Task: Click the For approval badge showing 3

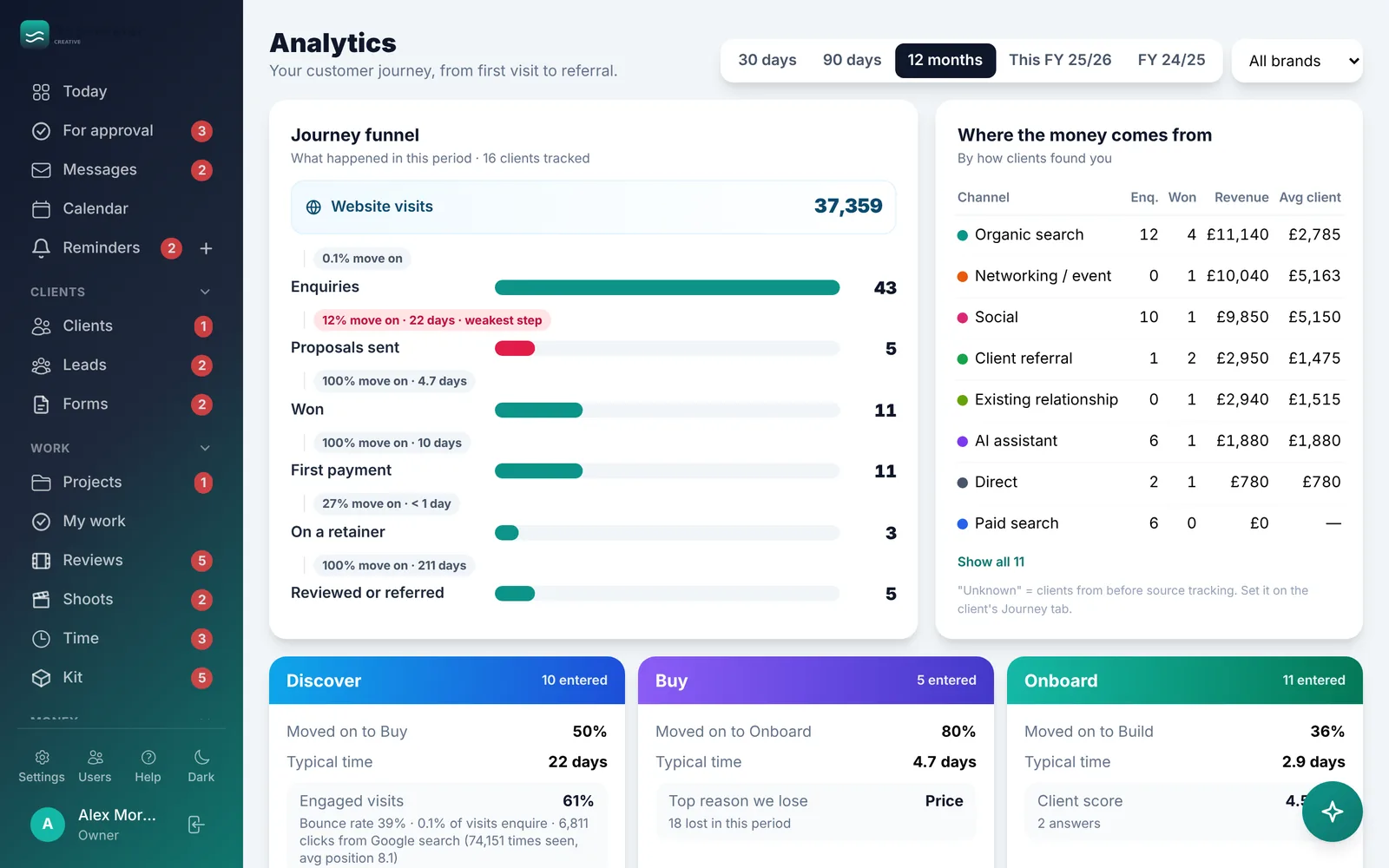Action: (201, 131)
